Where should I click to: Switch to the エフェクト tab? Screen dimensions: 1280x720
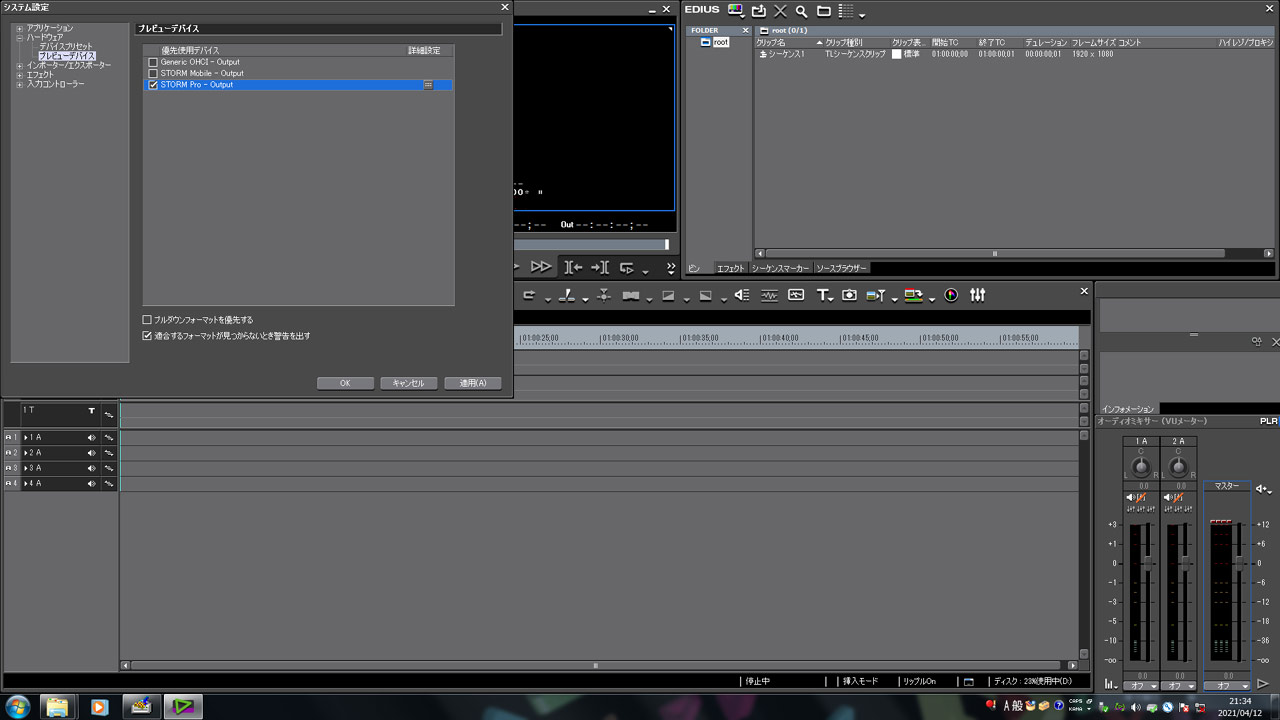[x=730, y=268]
